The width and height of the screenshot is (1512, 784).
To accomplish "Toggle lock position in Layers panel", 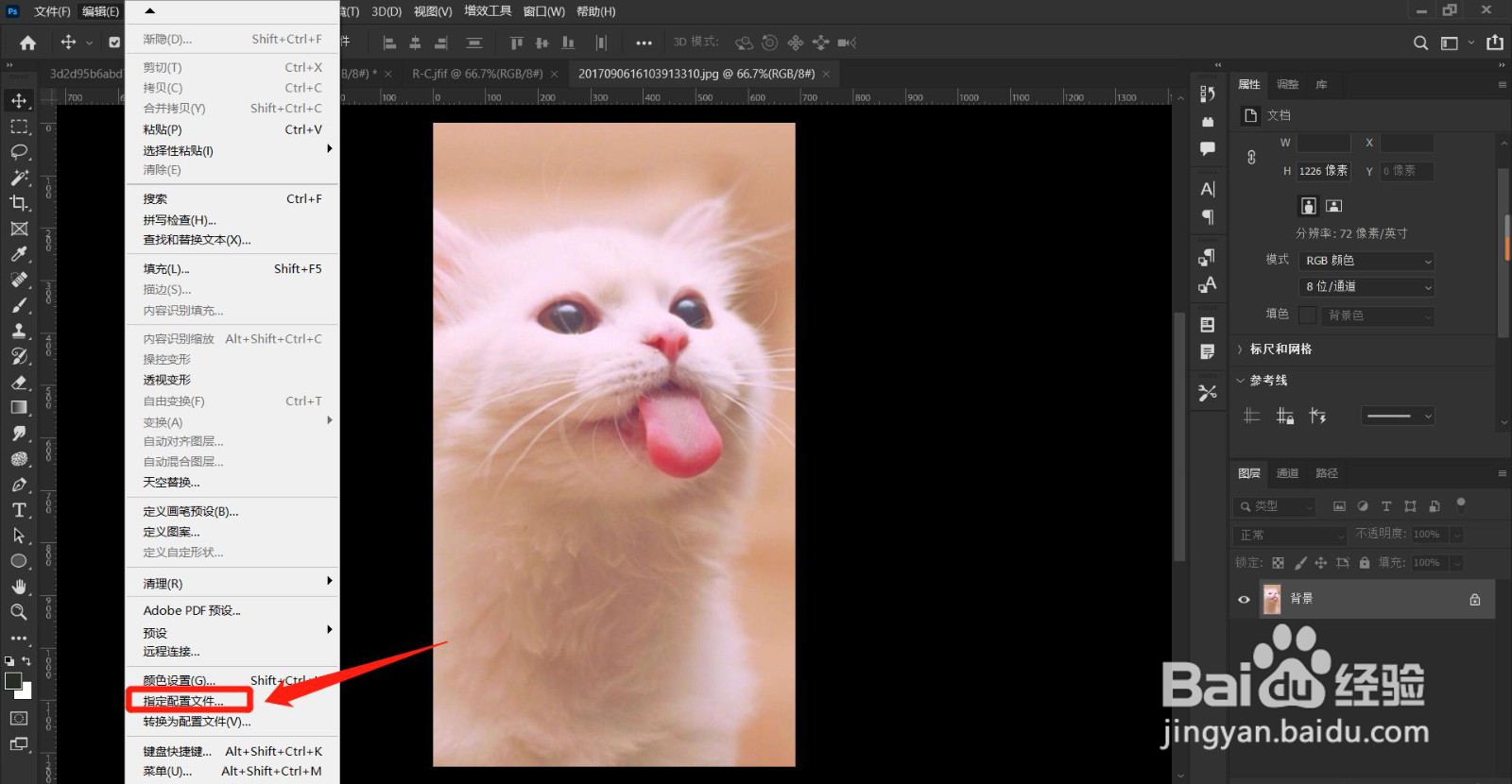I will tap(1321, 563).
